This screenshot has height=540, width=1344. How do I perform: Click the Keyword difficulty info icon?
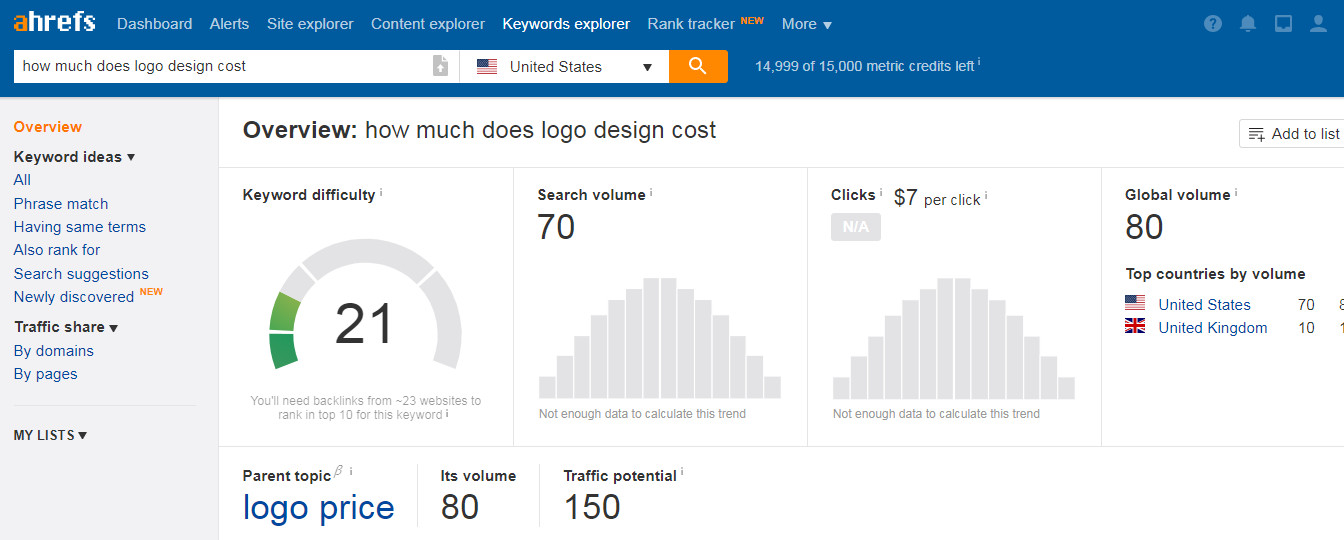click(x=381, y=192)
